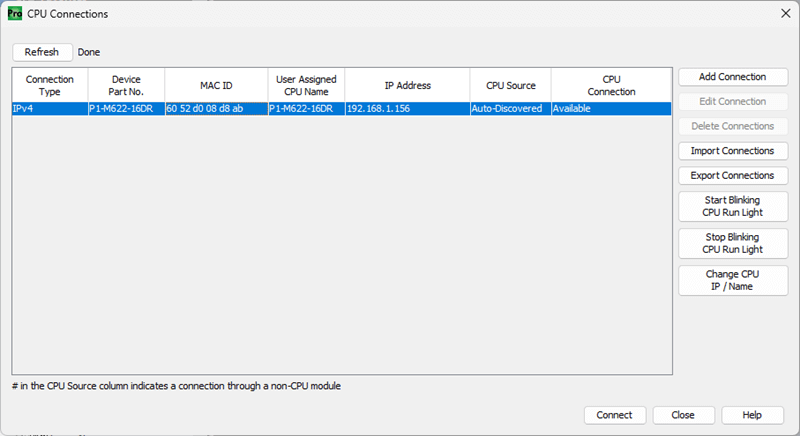Select the IPv4 connection row
The width and height of the screenshot is (800, 436).
click(x=50, y=109)
